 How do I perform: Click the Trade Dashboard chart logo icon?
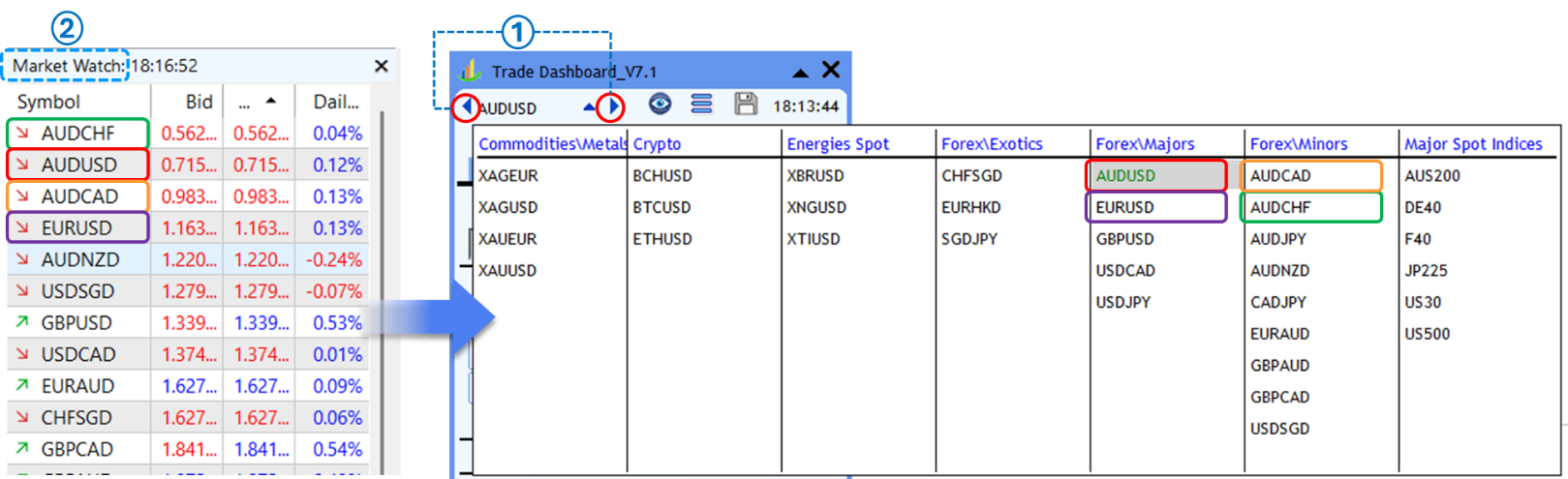(x=470, y=71)
